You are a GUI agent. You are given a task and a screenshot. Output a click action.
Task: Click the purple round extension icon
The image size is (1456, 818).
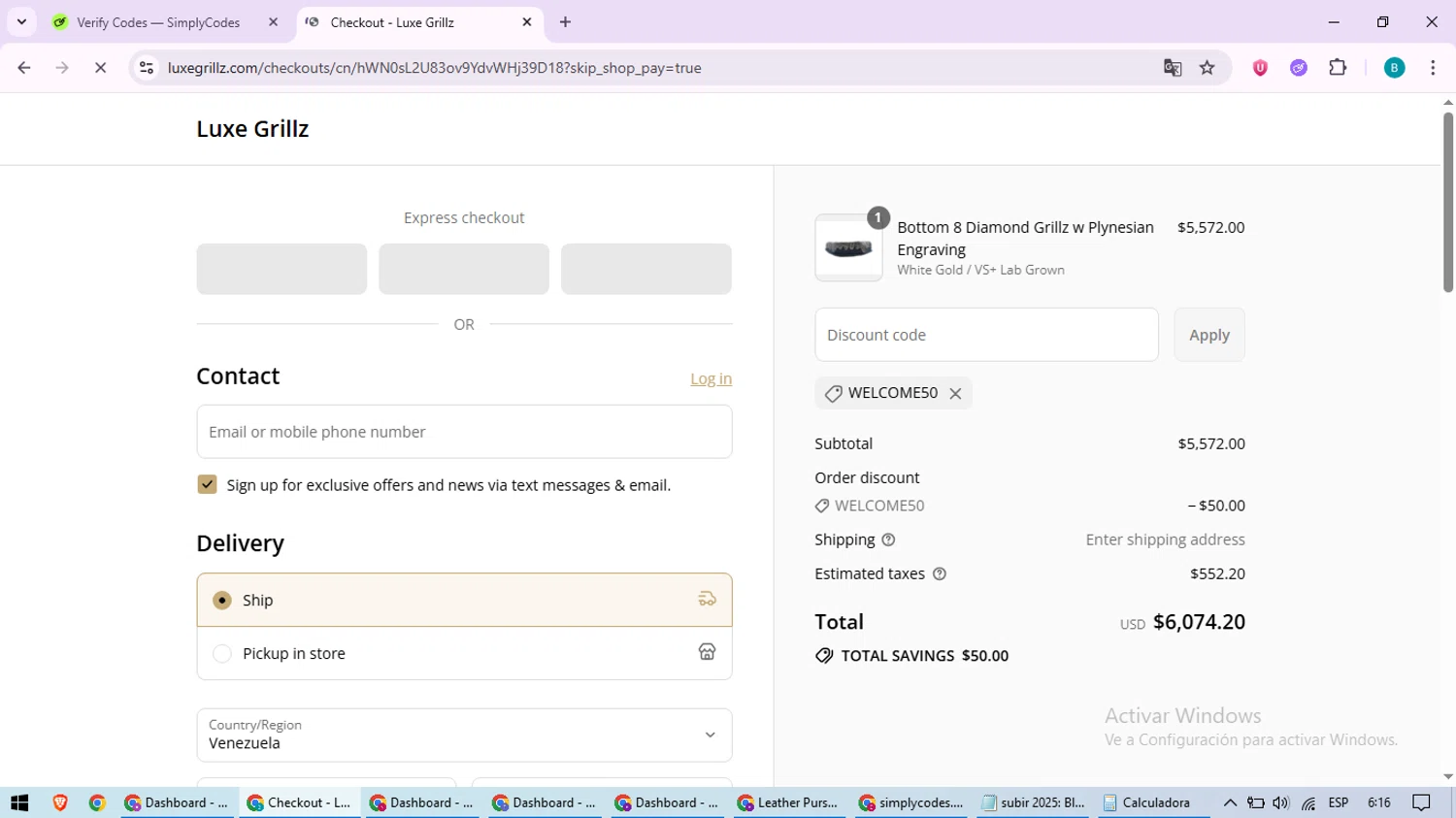[x=1299, y=68]
